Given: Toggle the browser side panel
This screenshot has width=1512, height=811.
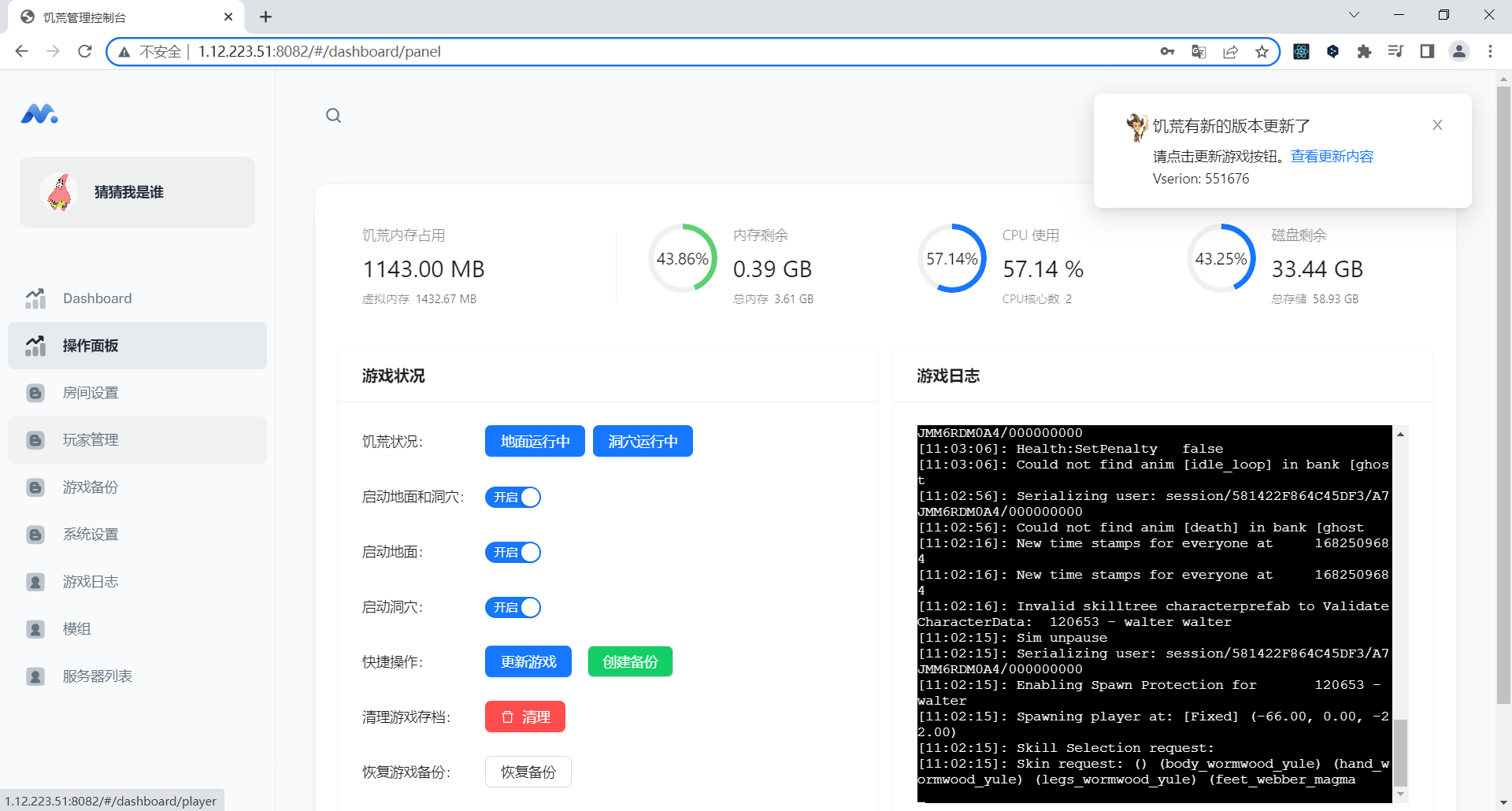Looking at the screenshot, I should pos(1427,51).
